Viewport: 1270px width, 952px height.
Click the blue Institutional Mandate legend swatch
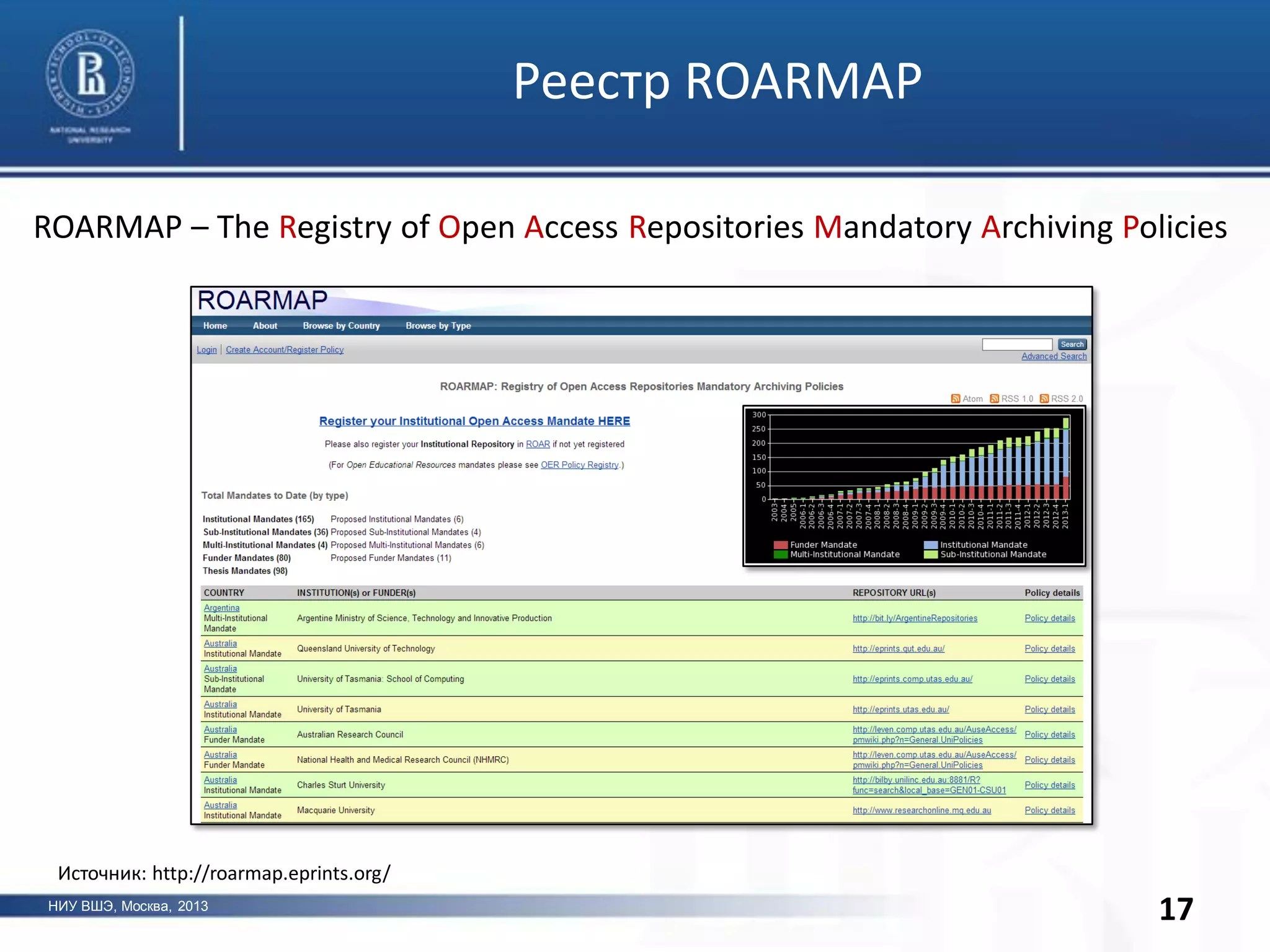930,545
